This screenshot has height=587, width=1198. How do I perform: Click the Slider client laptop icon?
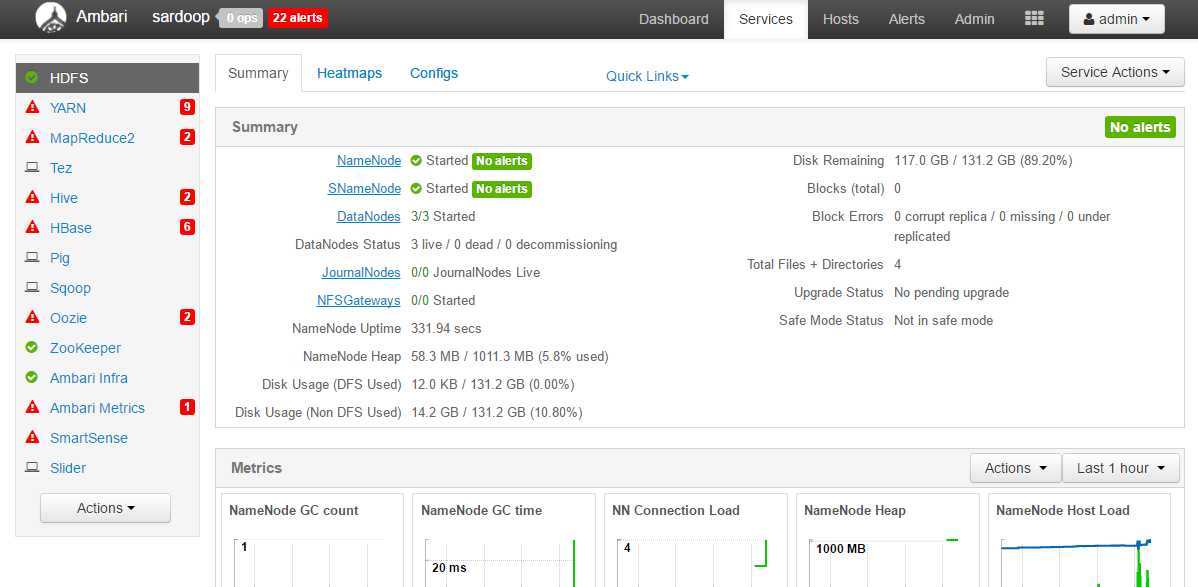pyautogui.click(x=32, y=468)
